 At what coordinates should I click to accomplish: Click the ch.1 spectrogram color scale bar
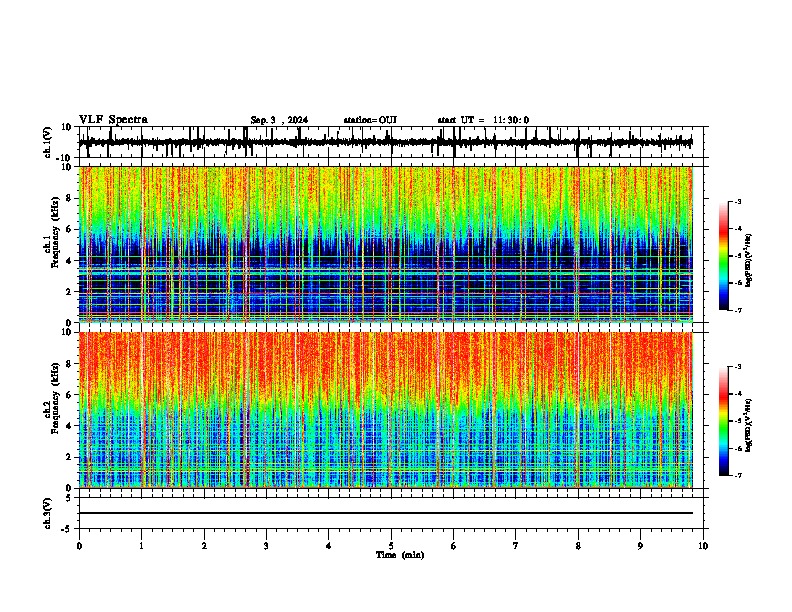pos(723,256)
